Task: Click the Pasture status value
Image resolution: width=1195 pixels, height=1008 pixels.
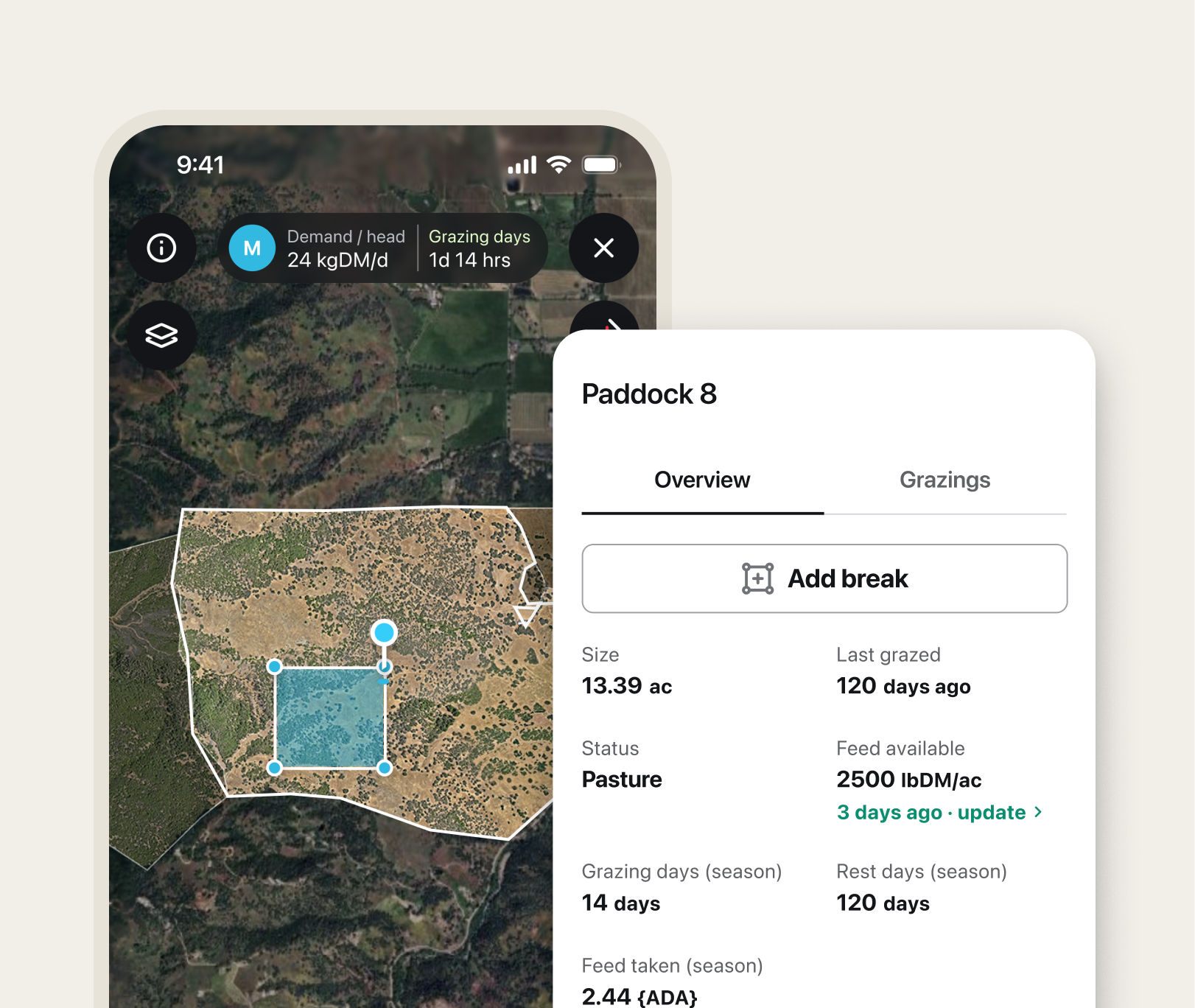Action: pos(622,780)
